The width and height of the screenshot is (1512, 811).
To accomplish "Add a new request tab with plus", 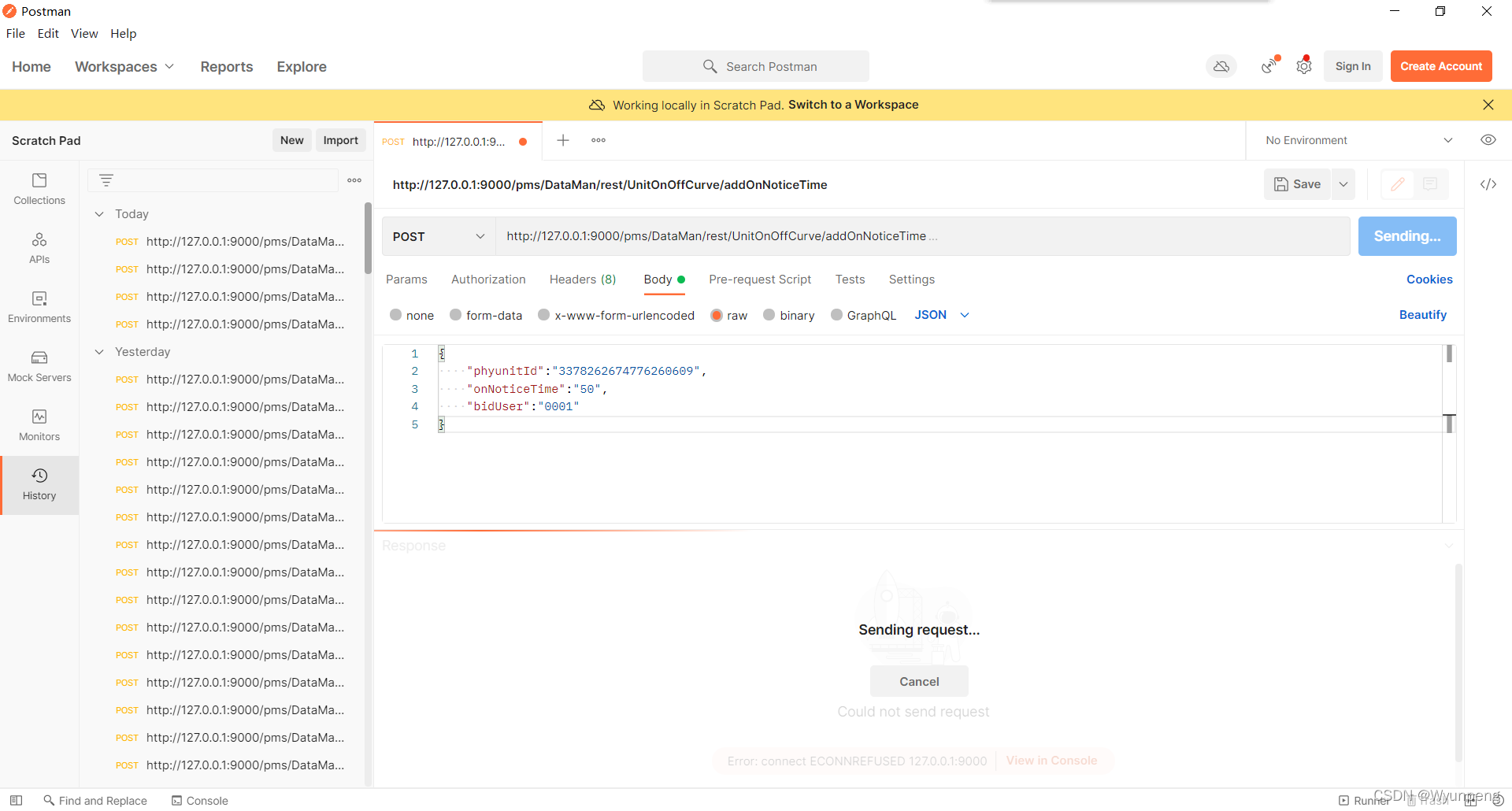I will [563, 140].
